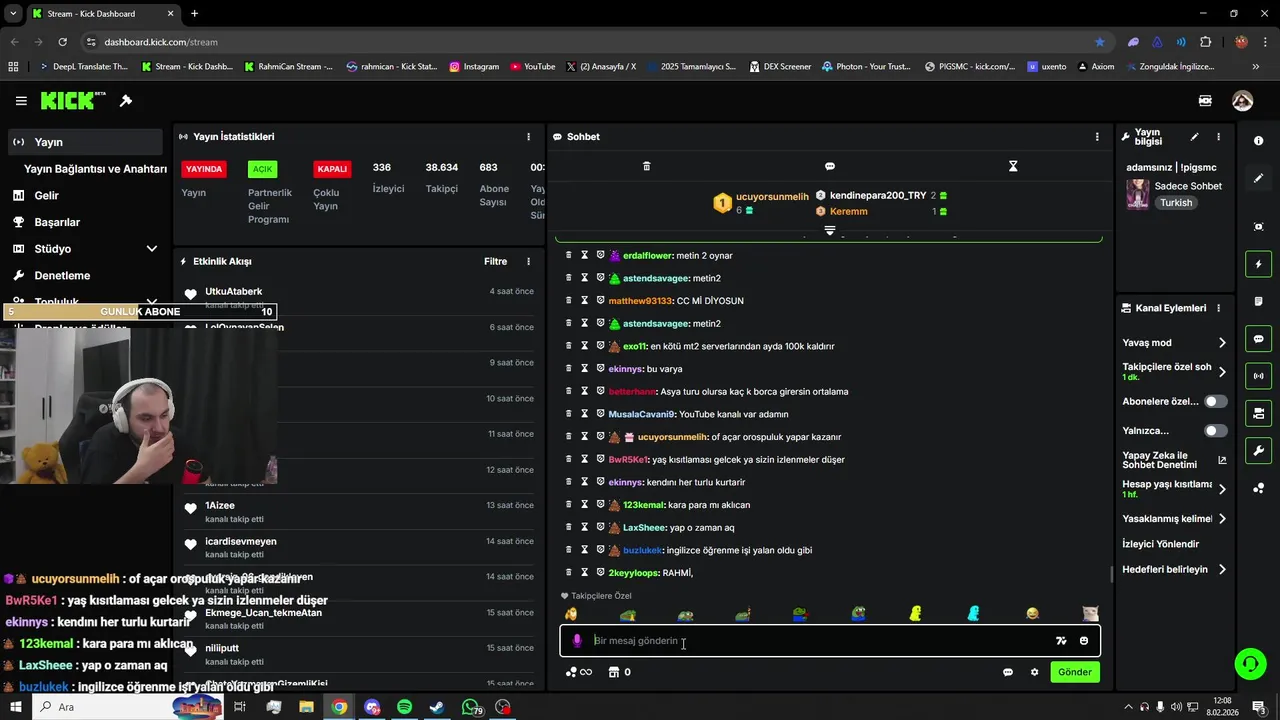Click the shield icon on exo11's message
Screen dimensions: 1280x720
click(x=601, y=346)
